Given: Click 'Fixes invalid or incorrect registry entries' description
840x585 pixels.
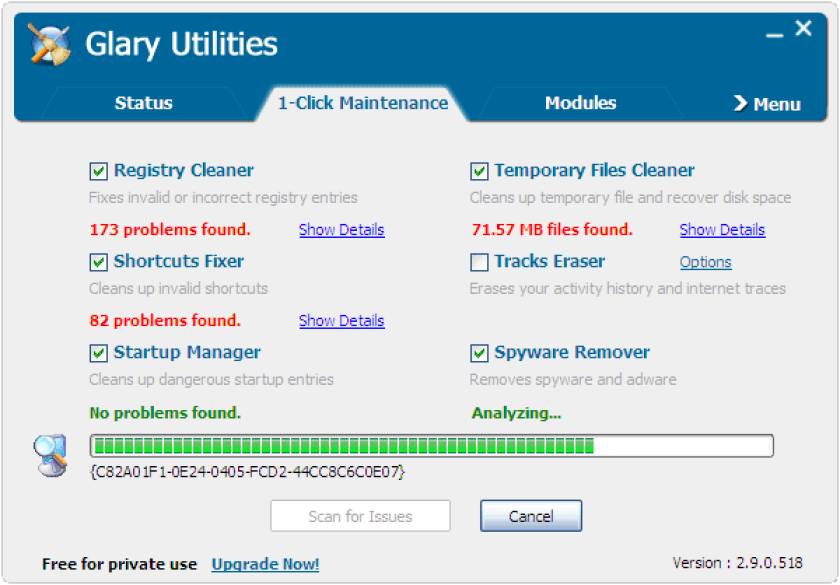Looking at the screenshot, I should [223, 198].
